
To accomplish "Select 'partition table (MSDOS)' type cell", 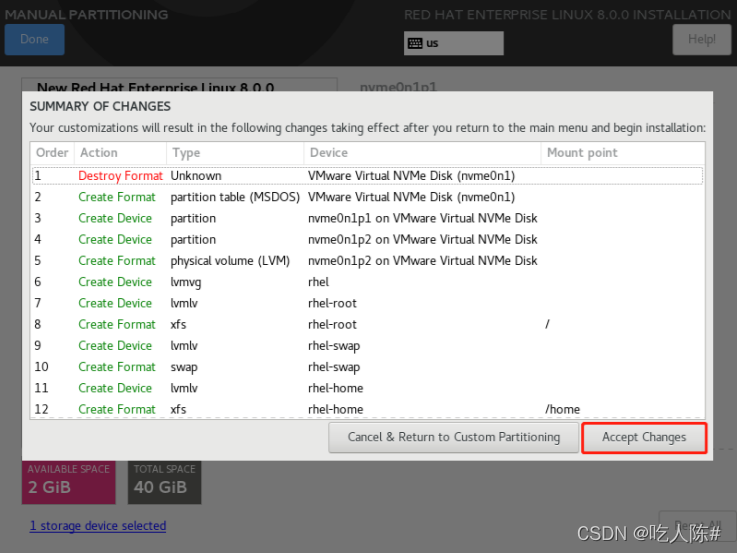I will (x=235, y=197).
